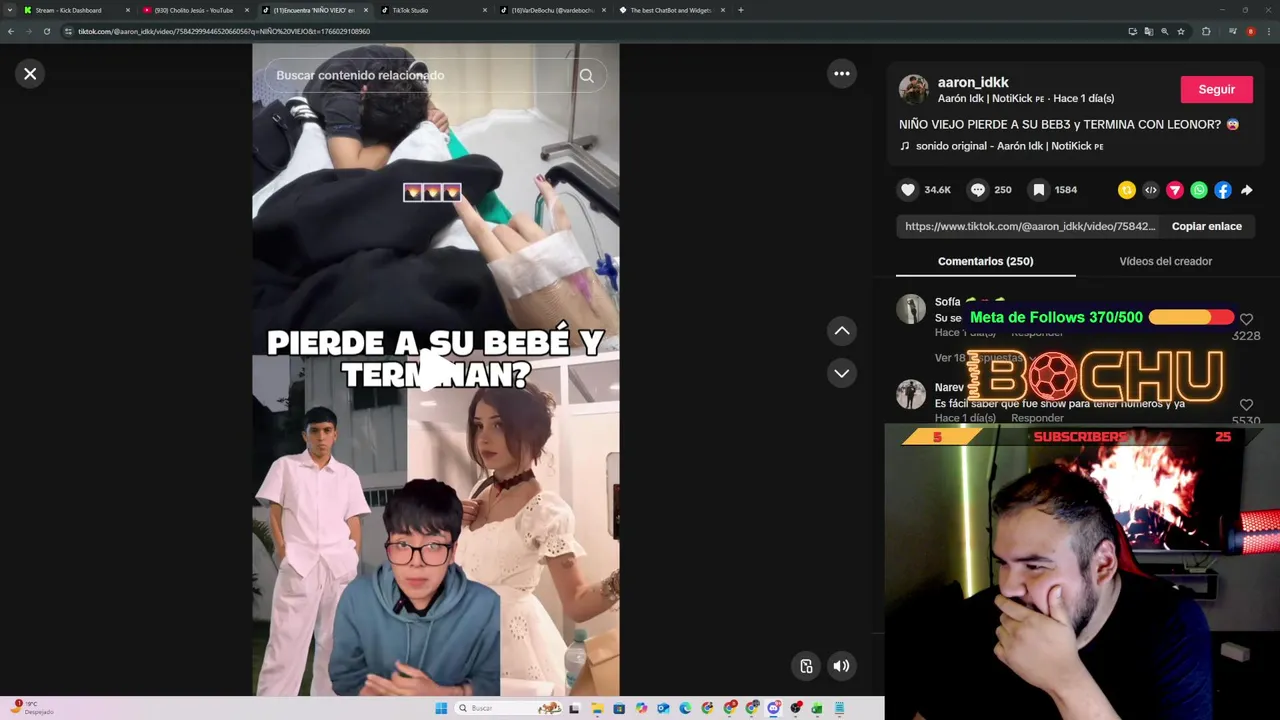
Task: Select the video URL text field
Action: tap(1030, 226)
